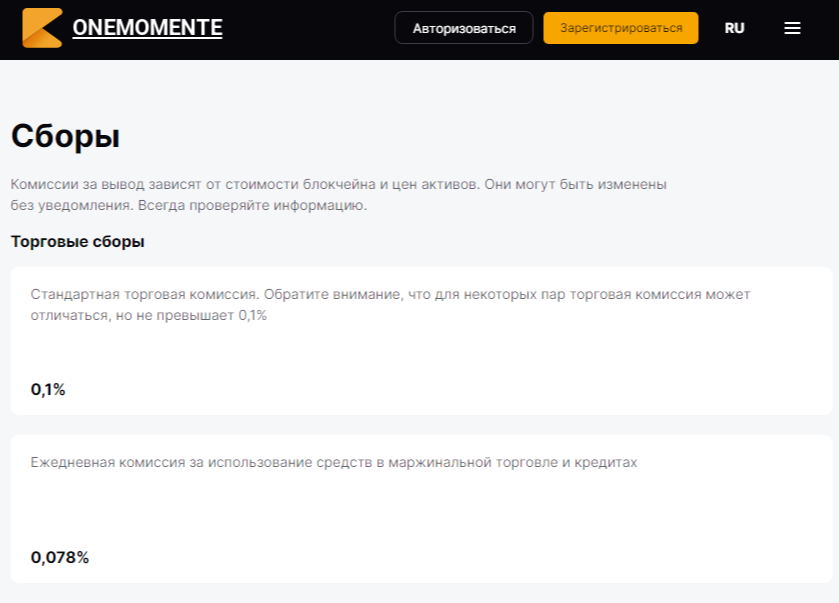Image resolution: width=839 pixels, height=603 pixels.
Task: Open the hamburger menu in header
Action: click(792, 28)
